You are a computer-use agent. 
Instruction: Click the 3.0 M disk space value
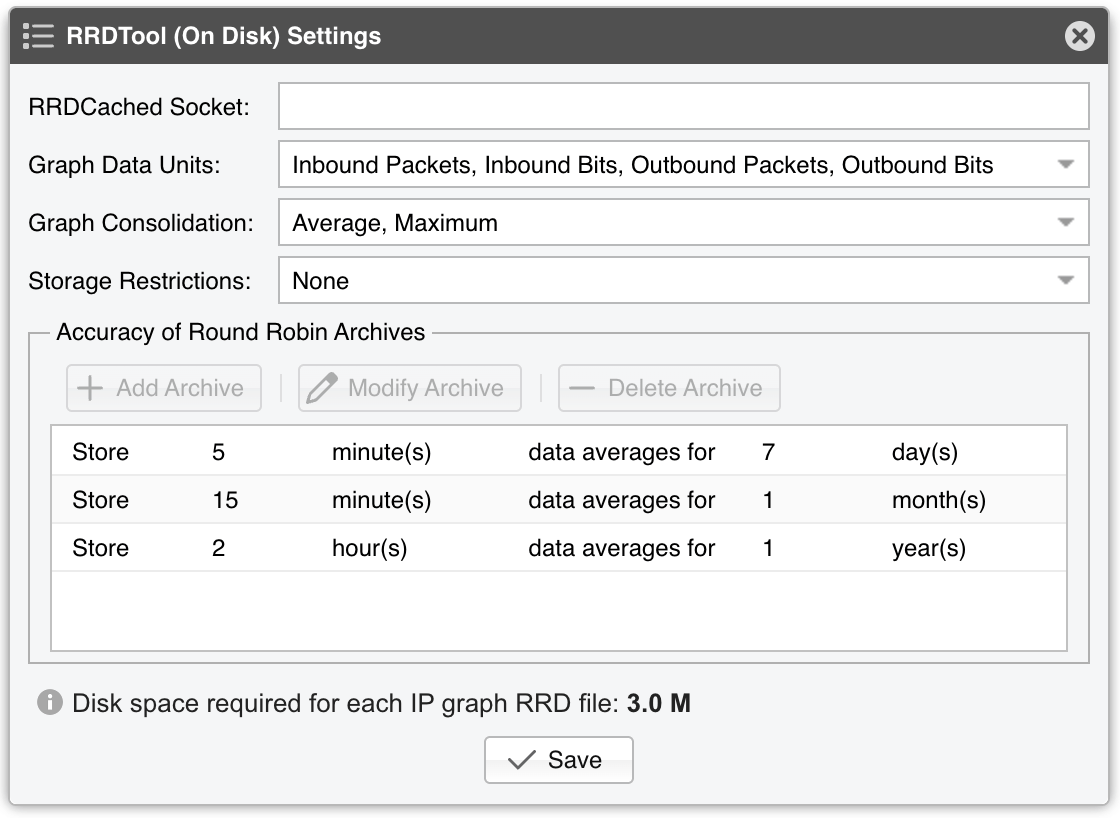click(x=659, y=703)
